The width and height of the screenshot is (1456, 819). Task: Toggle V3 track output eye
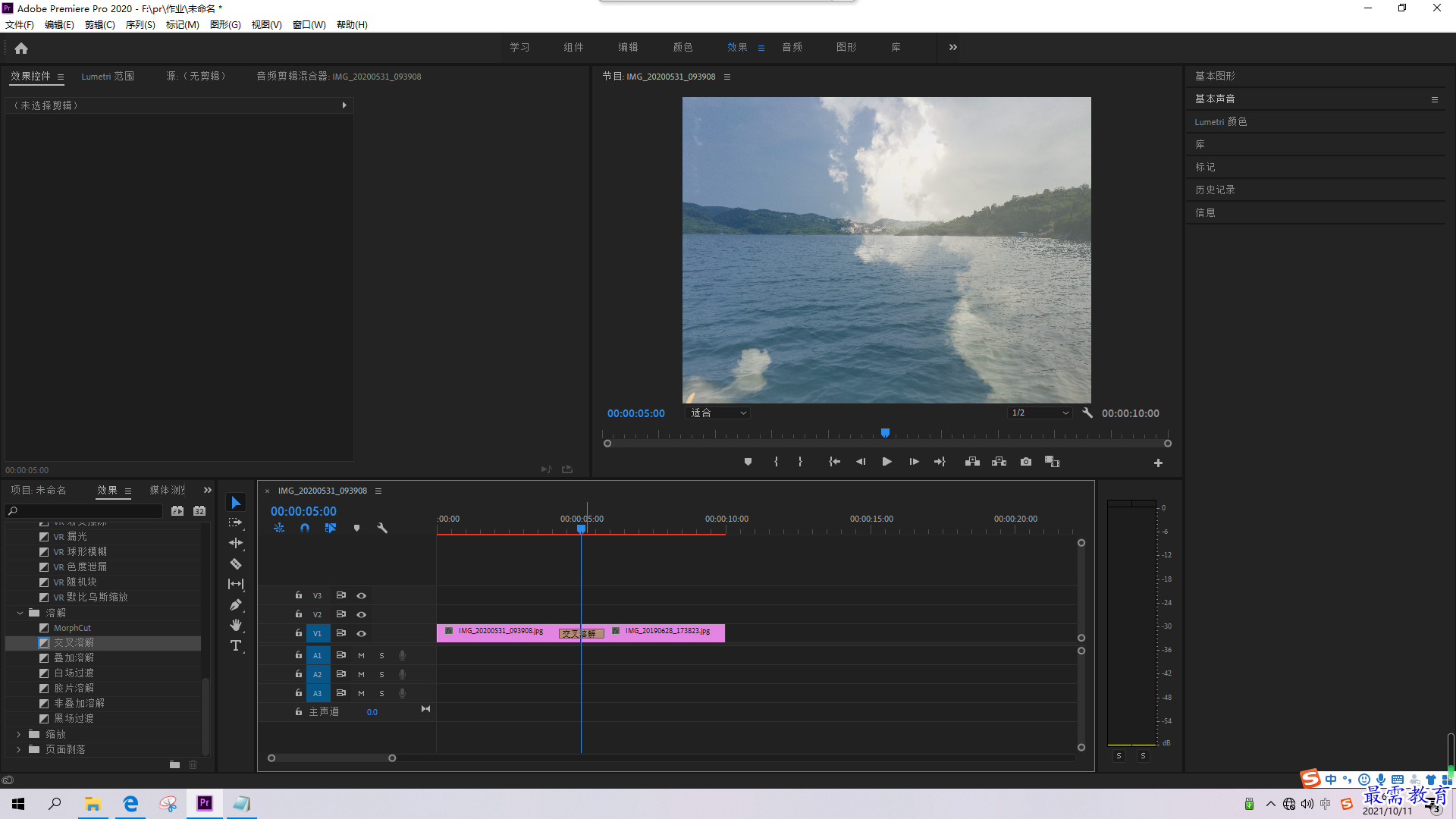pos(362,596)
